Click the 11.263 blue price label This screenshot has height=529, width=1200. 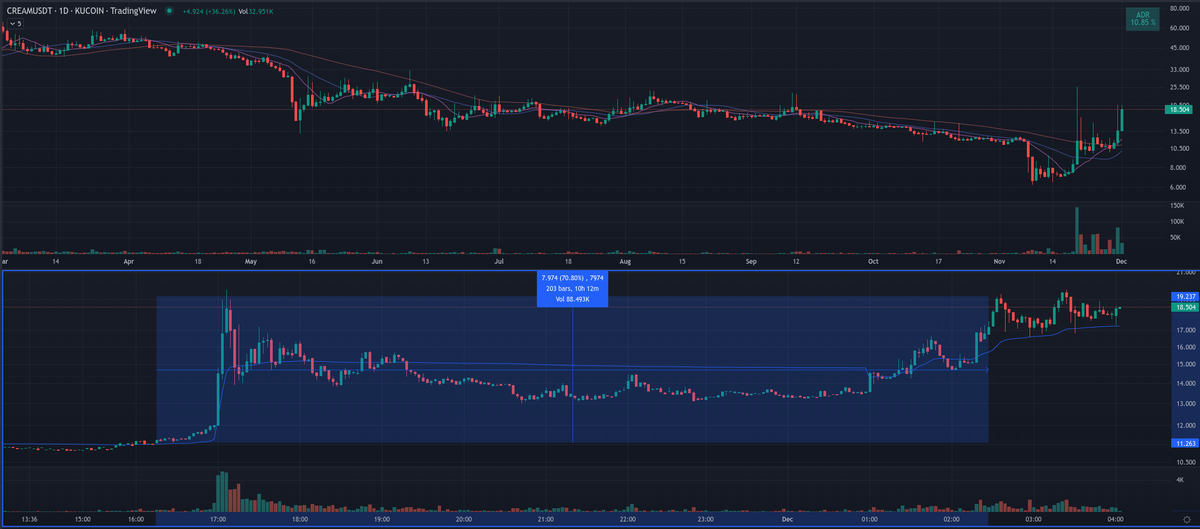coord(1185,443)
